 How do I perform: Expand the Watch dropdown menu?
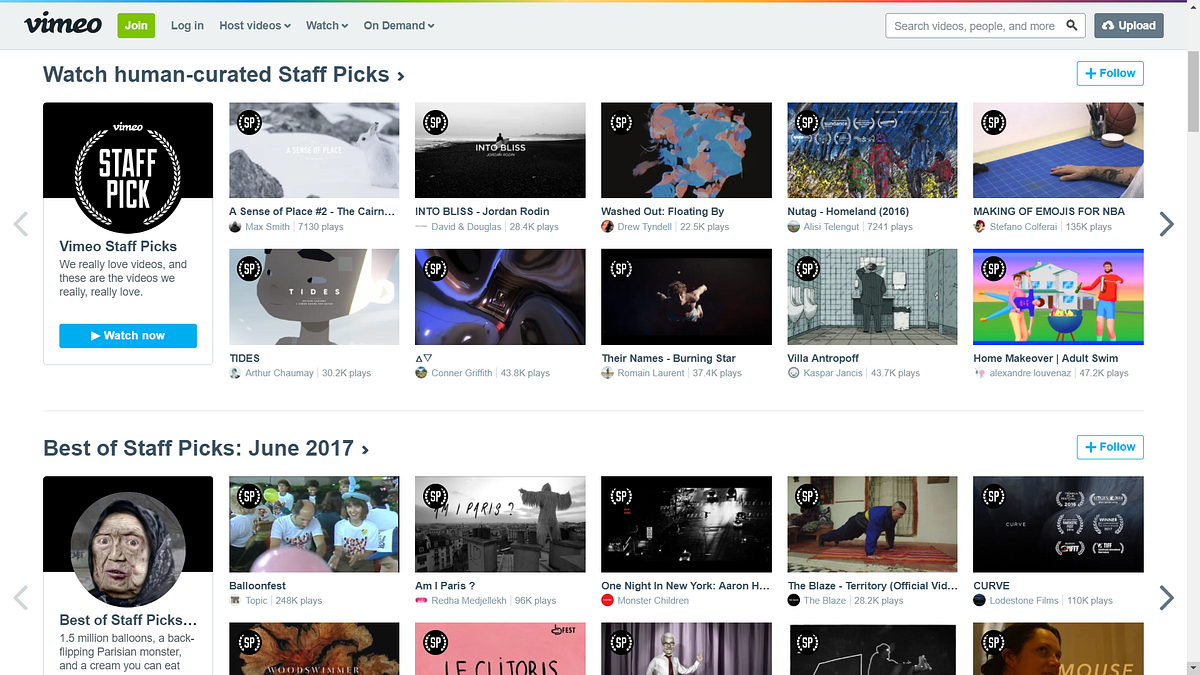[x=327, y=26]
